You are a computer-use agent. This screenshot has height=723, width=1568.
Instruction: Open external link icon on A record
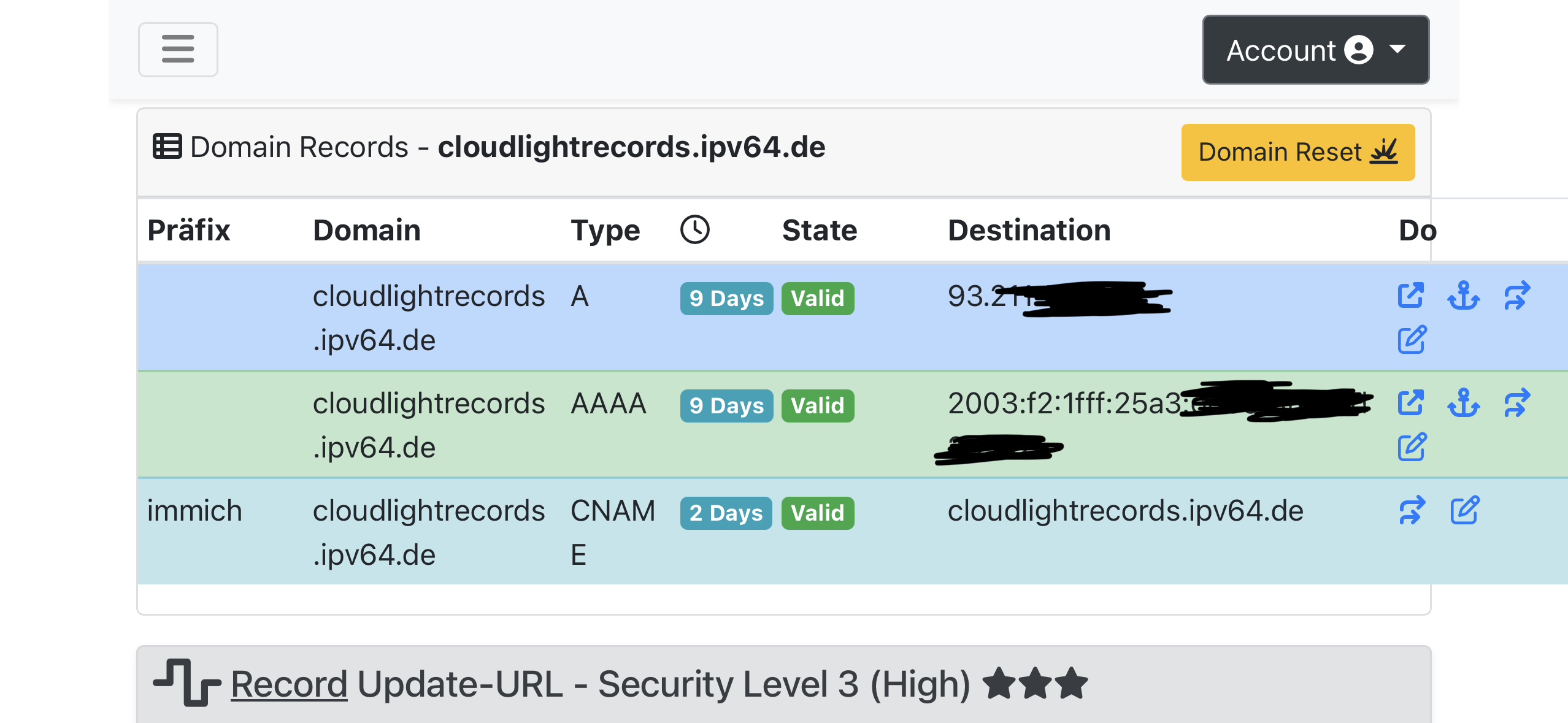click(1410, 296)
